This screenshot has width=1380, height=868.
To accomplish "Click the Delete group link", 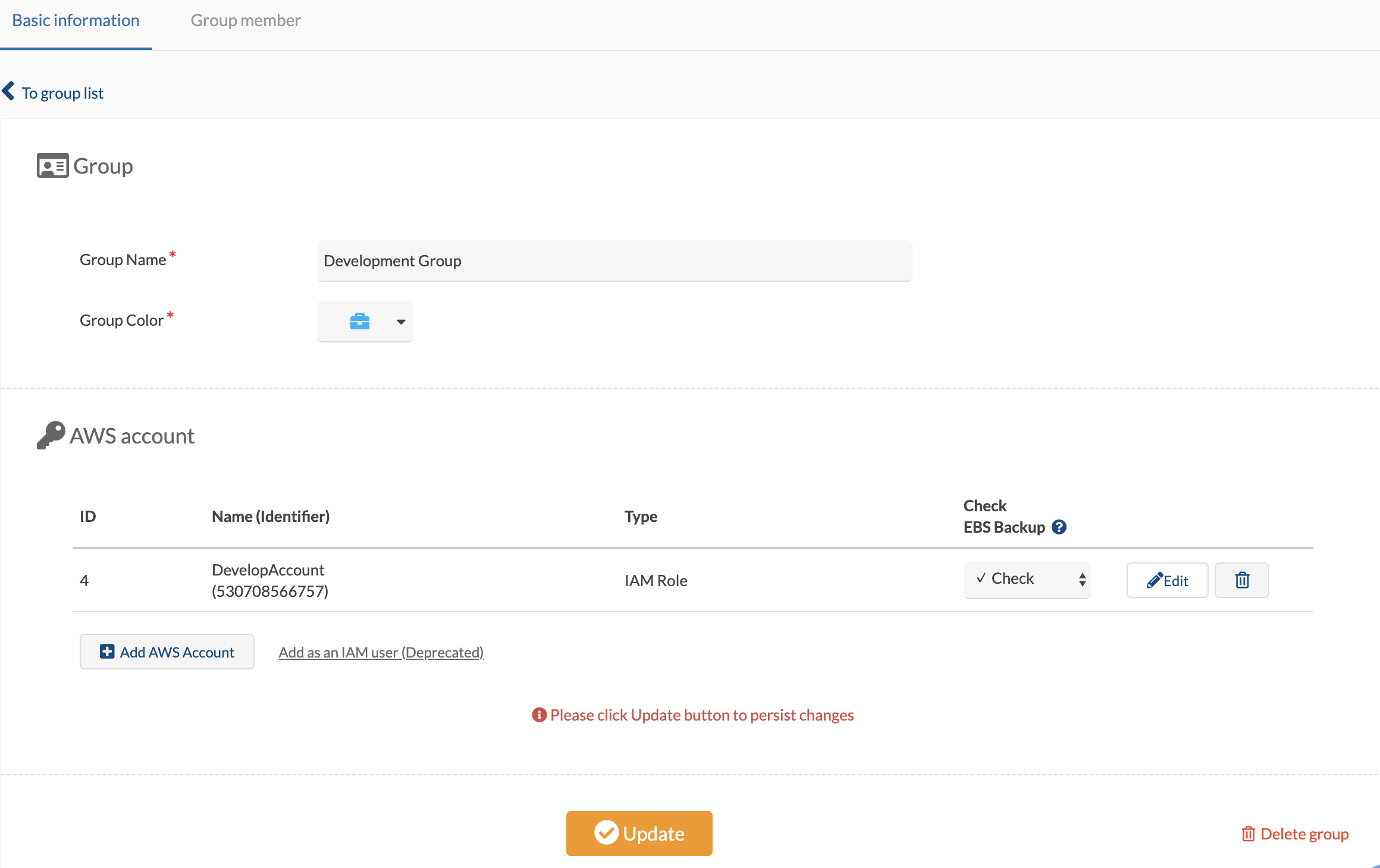I will (x=1295, y=834).
